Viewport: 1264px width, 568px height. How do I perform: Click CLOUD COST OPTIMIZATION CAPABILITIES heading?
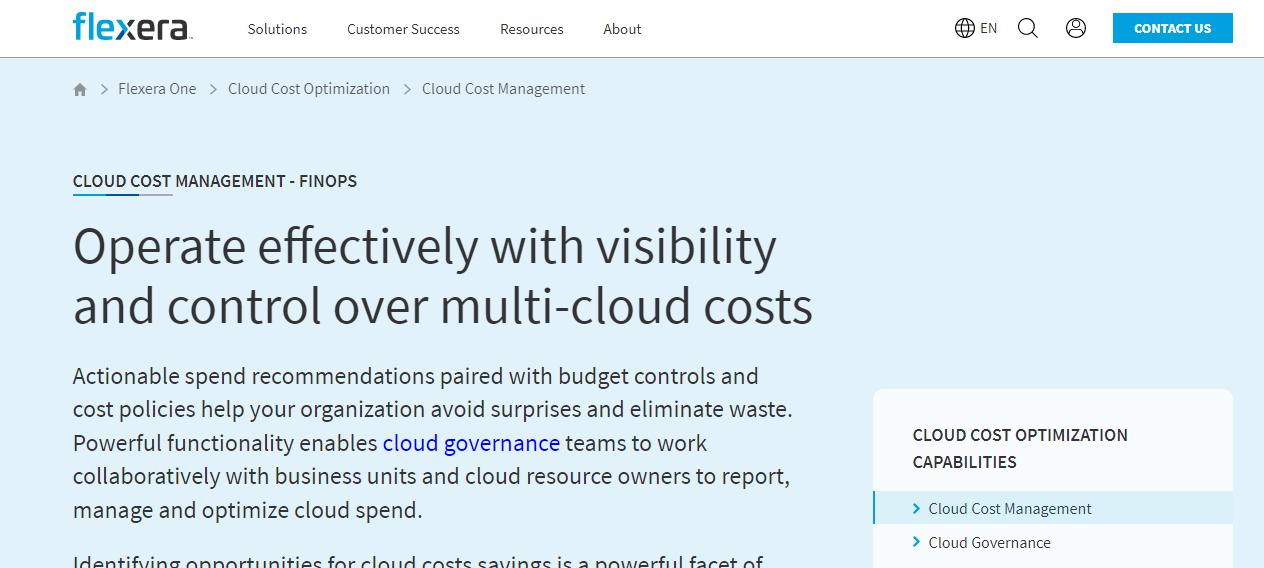1020,448
